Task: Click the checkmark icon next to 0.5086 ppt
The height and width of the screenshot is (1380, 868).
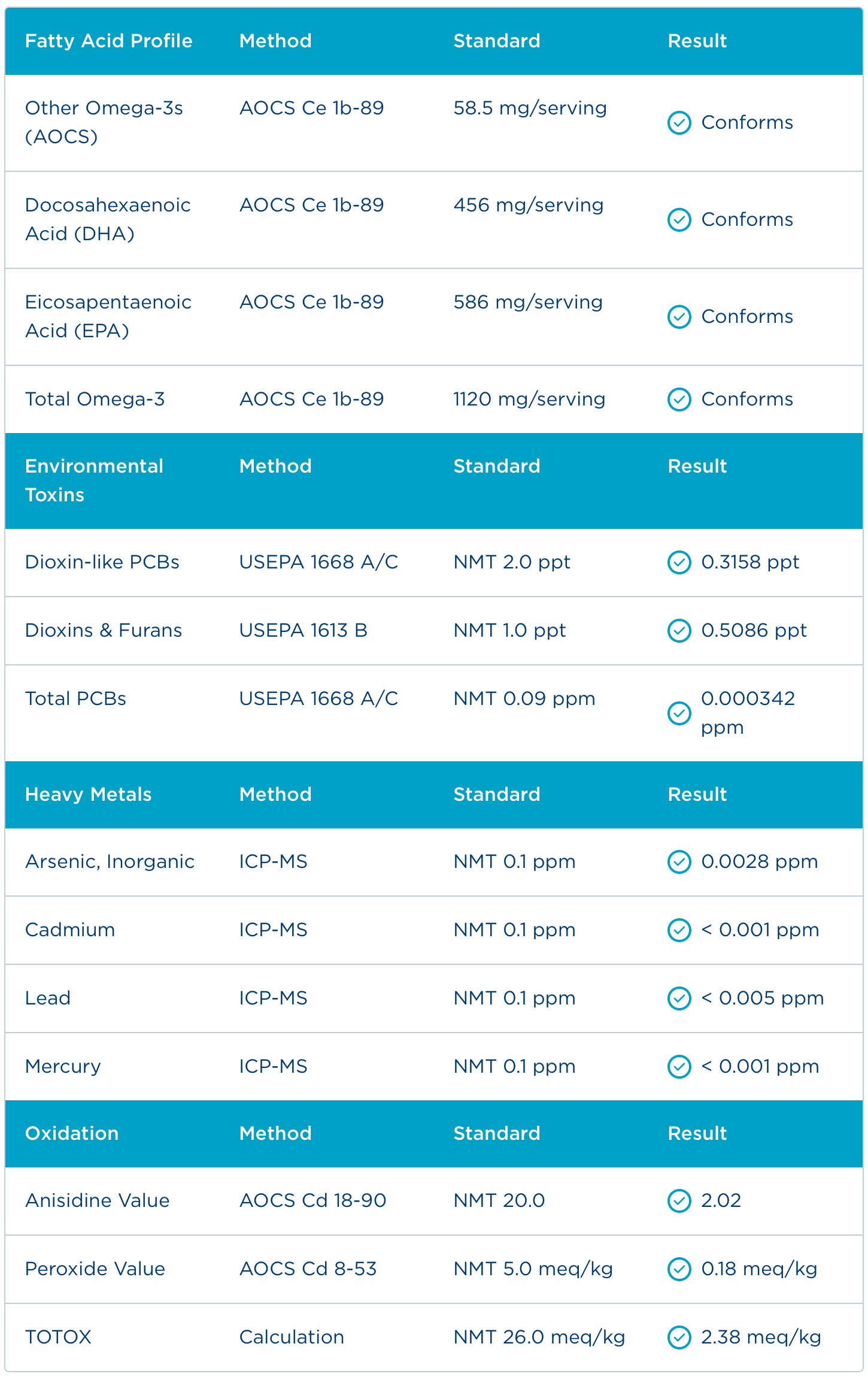Action: [x=679, y=631]
